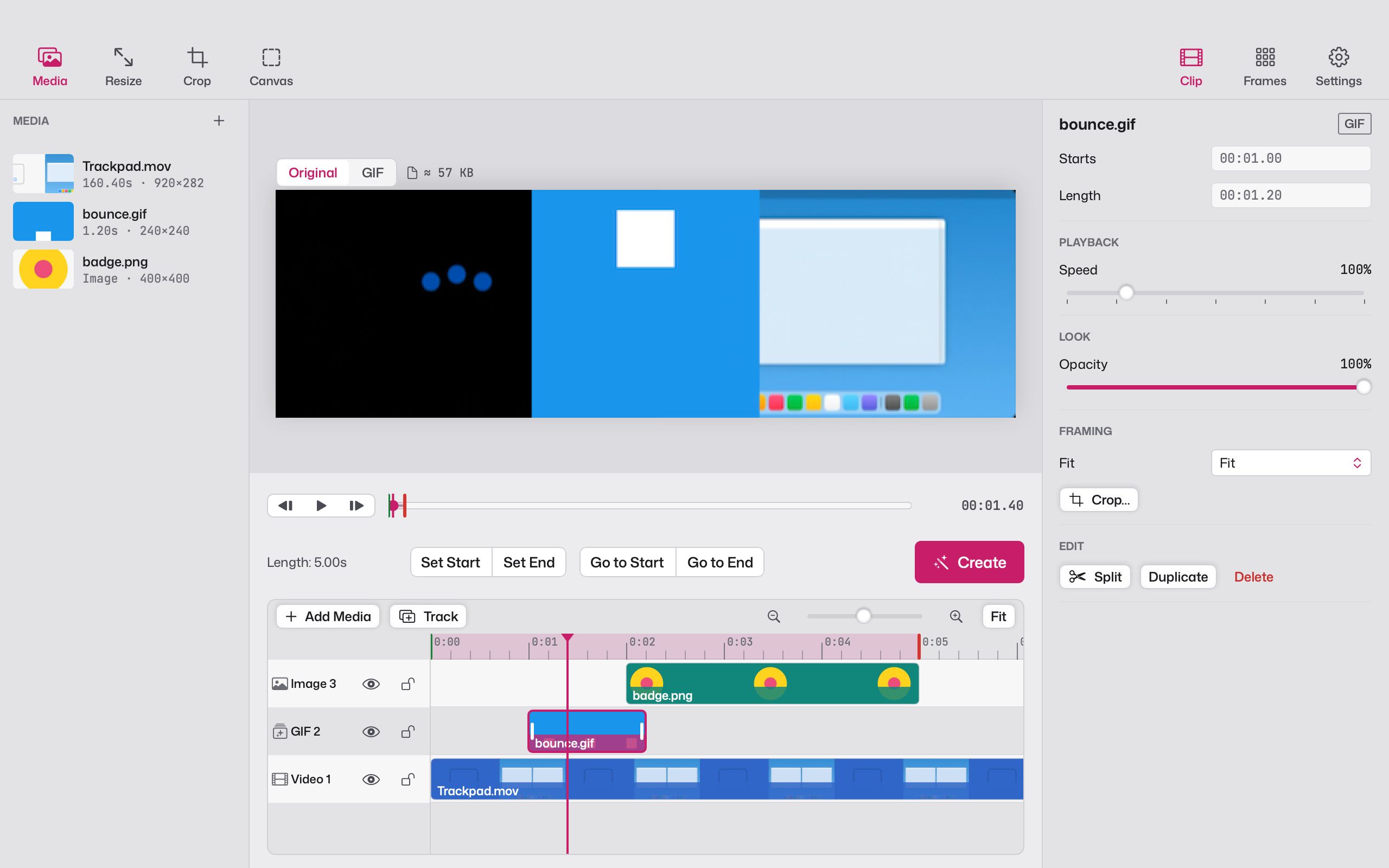This screenshot has height=868, width=1389.
Task: Lock the Video 1 track
Action: (407, 779)
